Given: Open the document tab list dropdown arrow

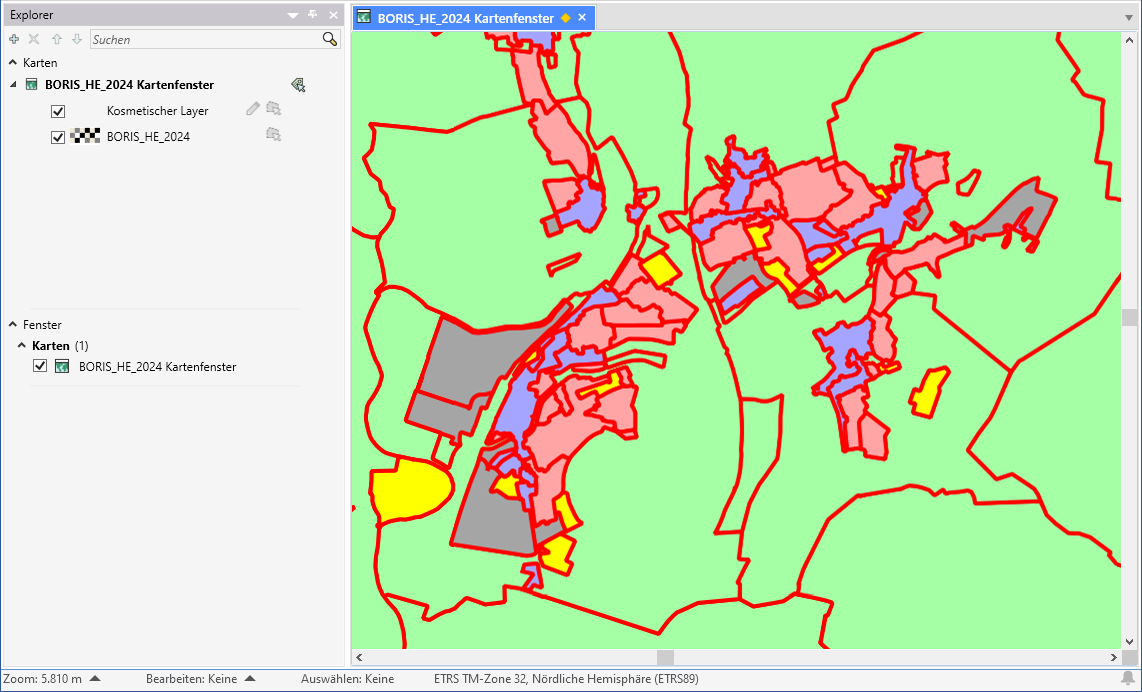Looking at the screenshot, I should coord(1129,18).
